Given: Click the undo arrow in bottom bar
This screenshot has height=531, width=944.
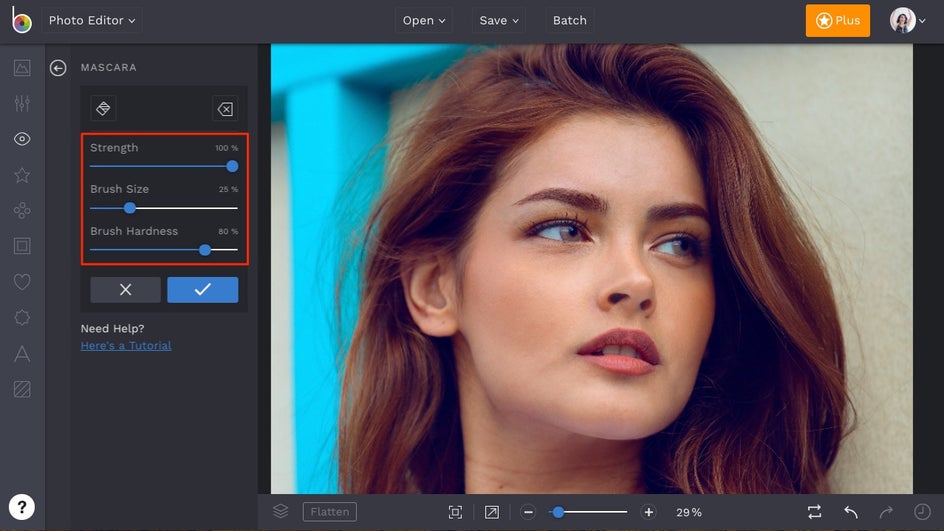Looking at the screenshot, I should tap(851, 512).
